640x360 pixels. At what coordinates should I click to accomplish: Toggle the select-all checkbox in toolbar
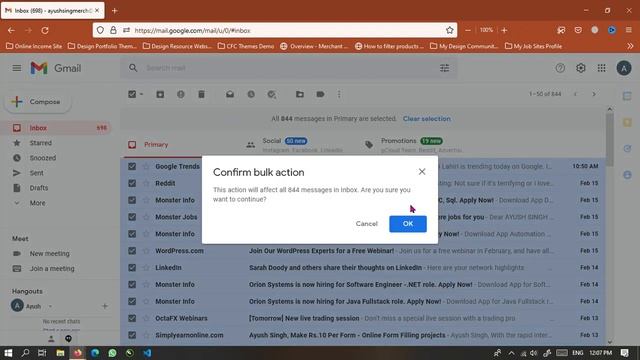(132, 94)
